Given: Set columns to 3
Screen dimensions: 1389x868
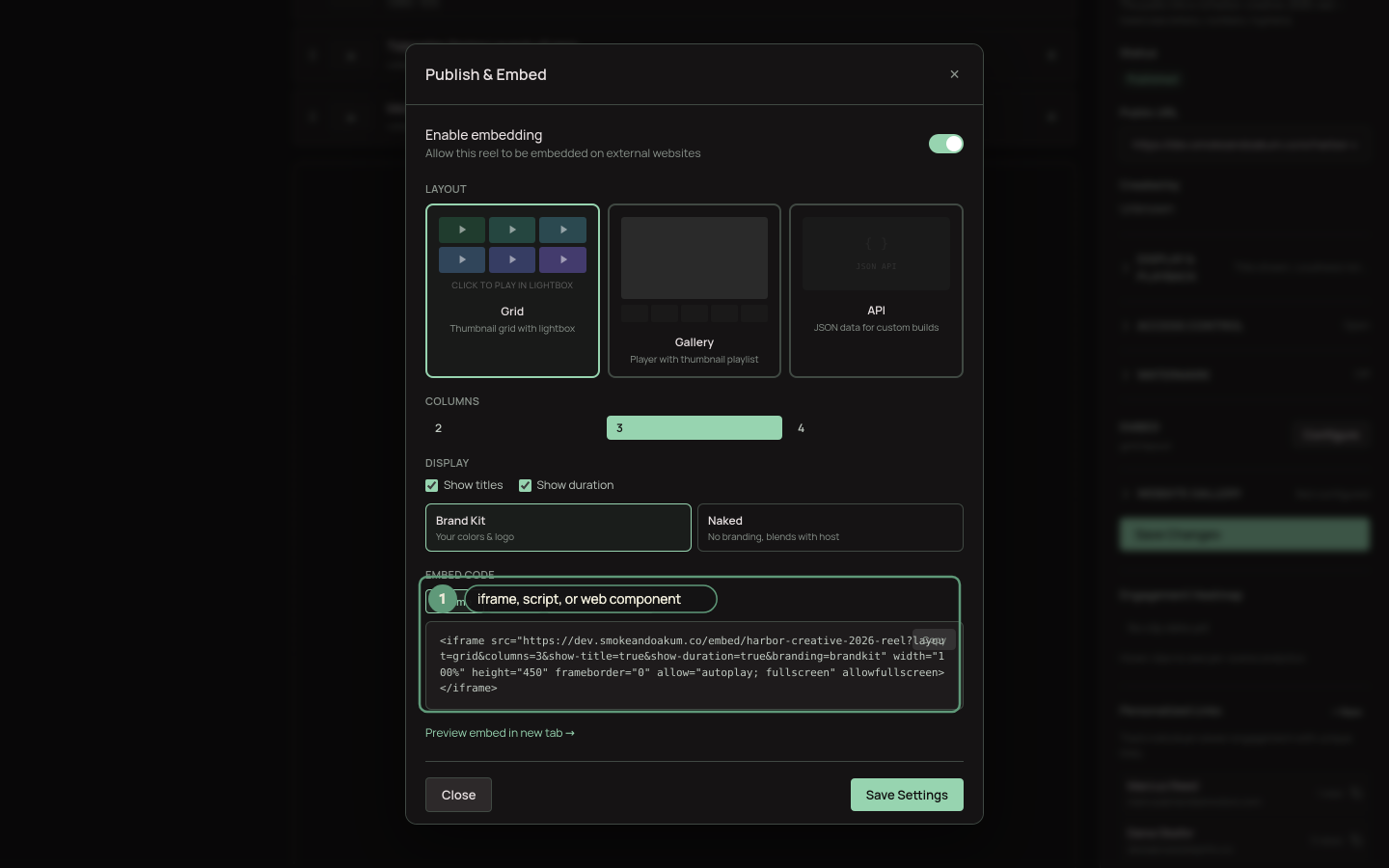Looking at the screenshot, I should click(x=694, y=428).
